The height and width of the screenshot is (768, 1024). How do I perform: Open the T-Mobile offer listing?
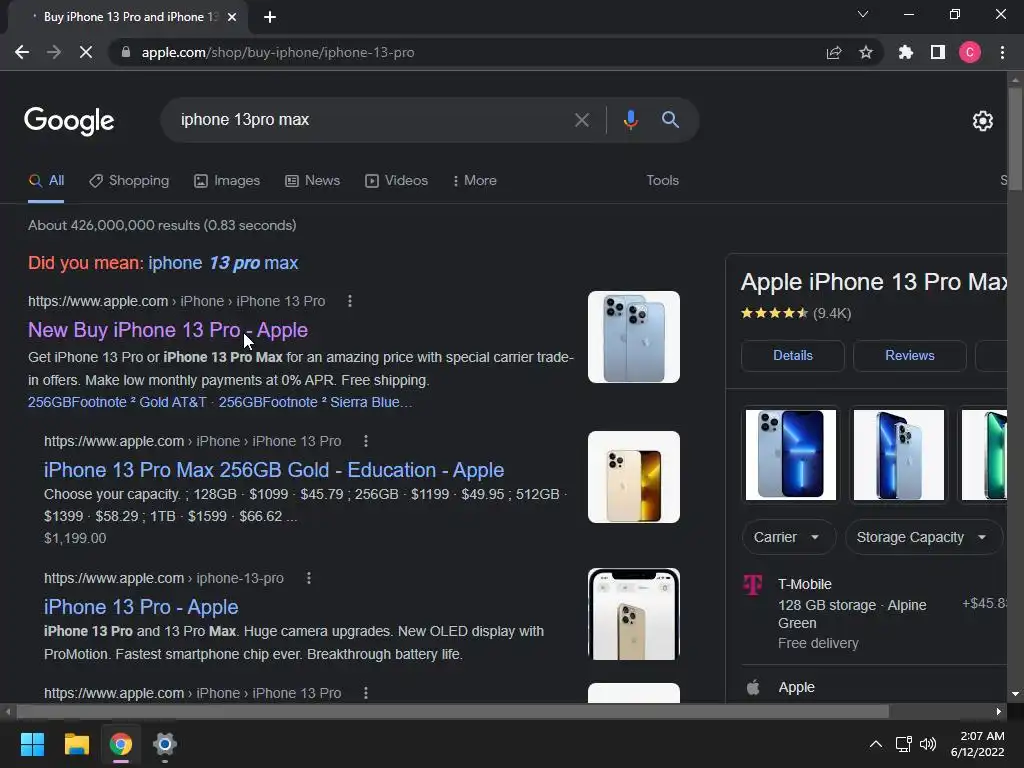pyautogui.click(x=875, y=613)
